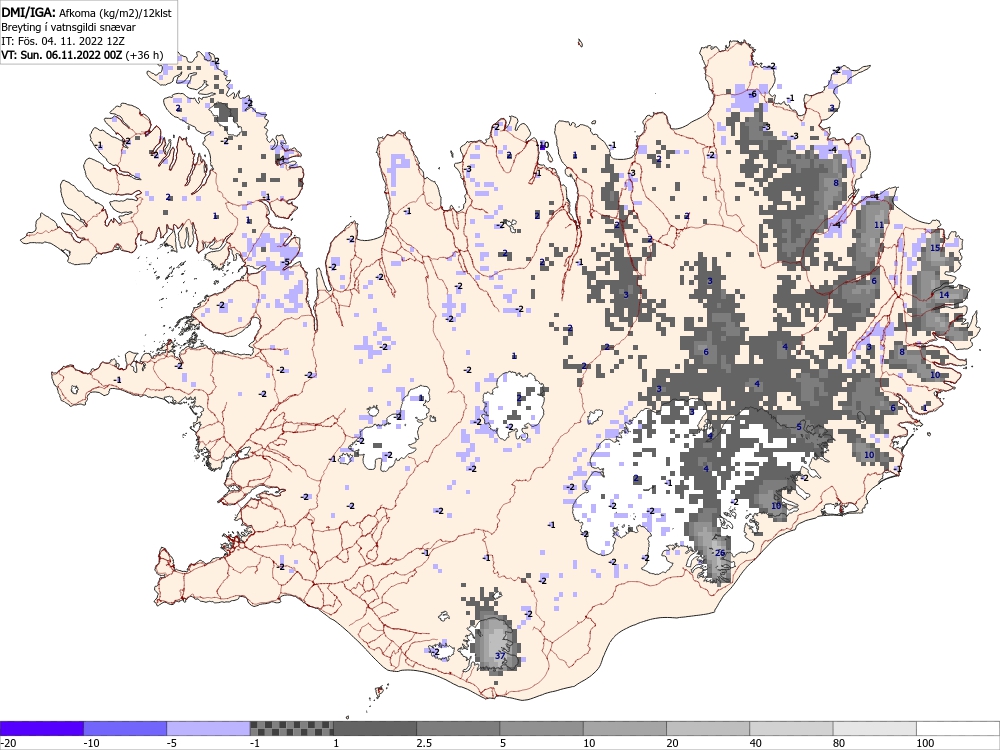This screenshot has width=1000, height=750.
Task: Click the light purple -5 to -1 legend swatch
Action: tap(209, 728)
